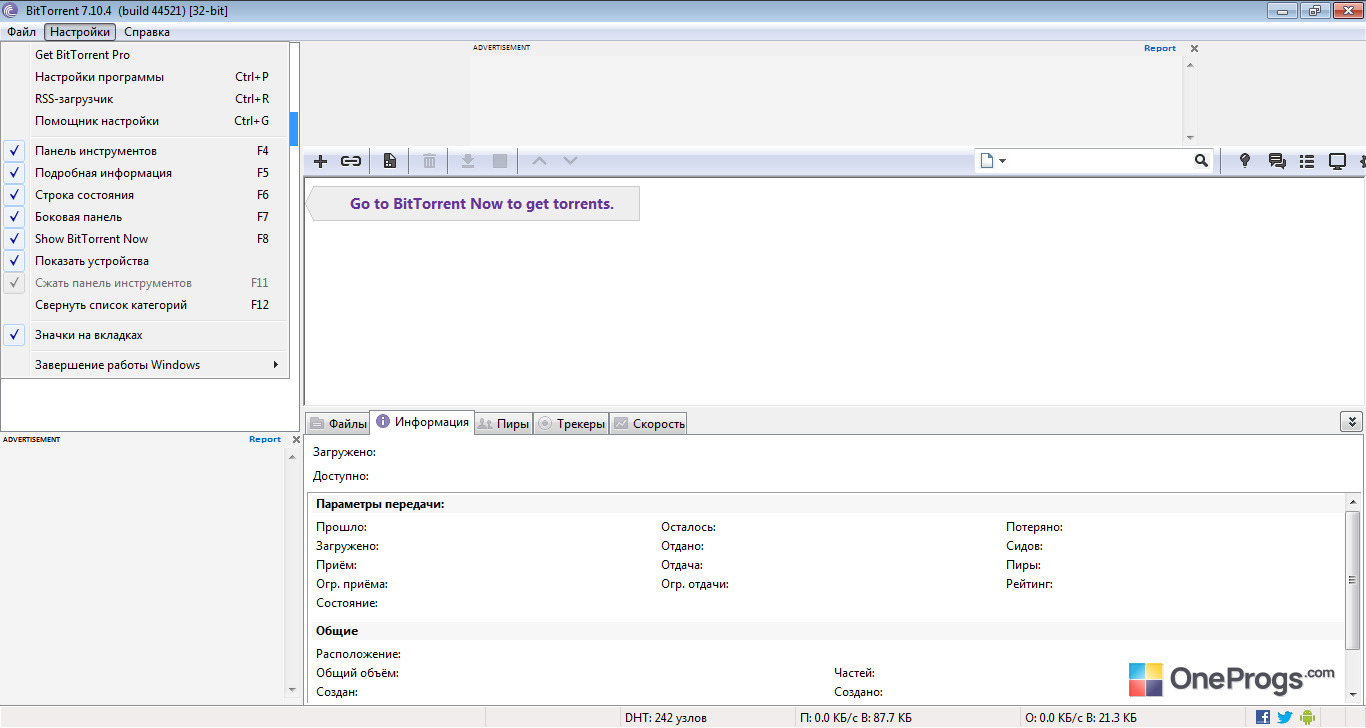Viewport: 1366px width, 728px height.
Task: Open the Файл menu
Action: coord(21,32)
